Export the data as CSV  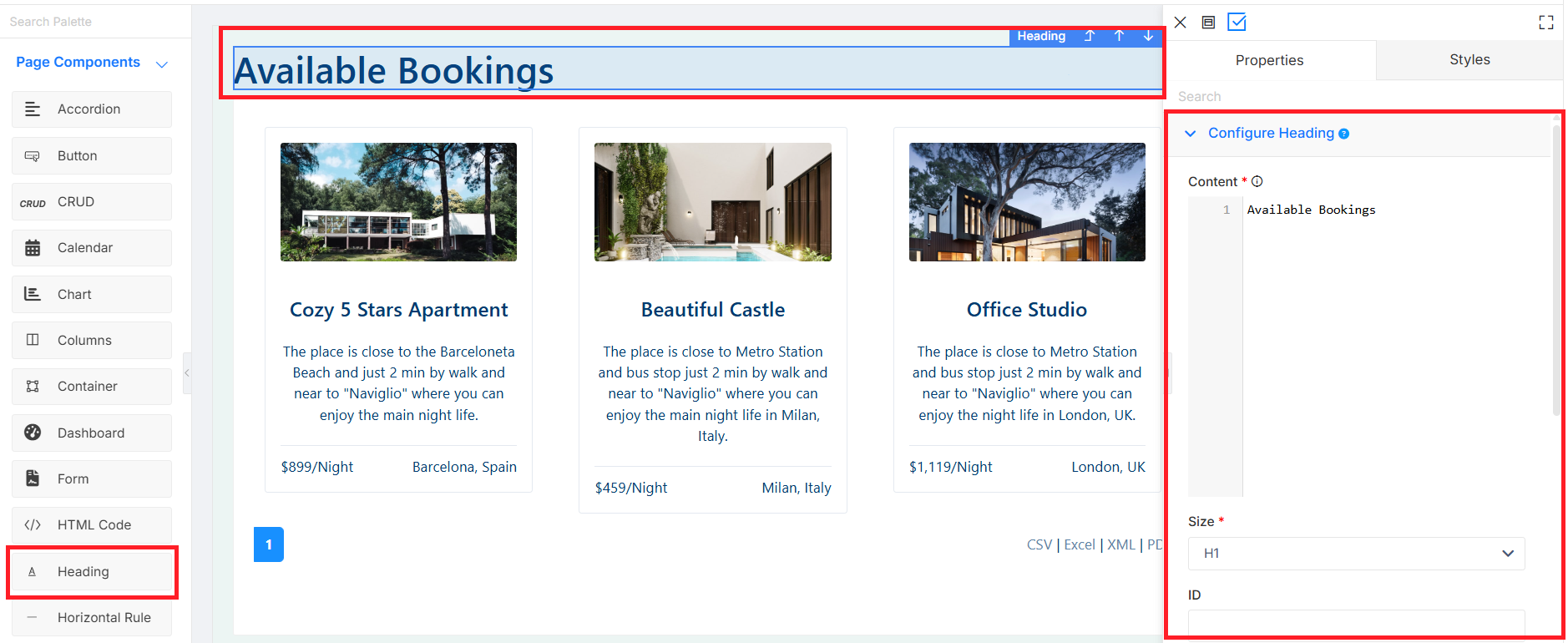1039,544
